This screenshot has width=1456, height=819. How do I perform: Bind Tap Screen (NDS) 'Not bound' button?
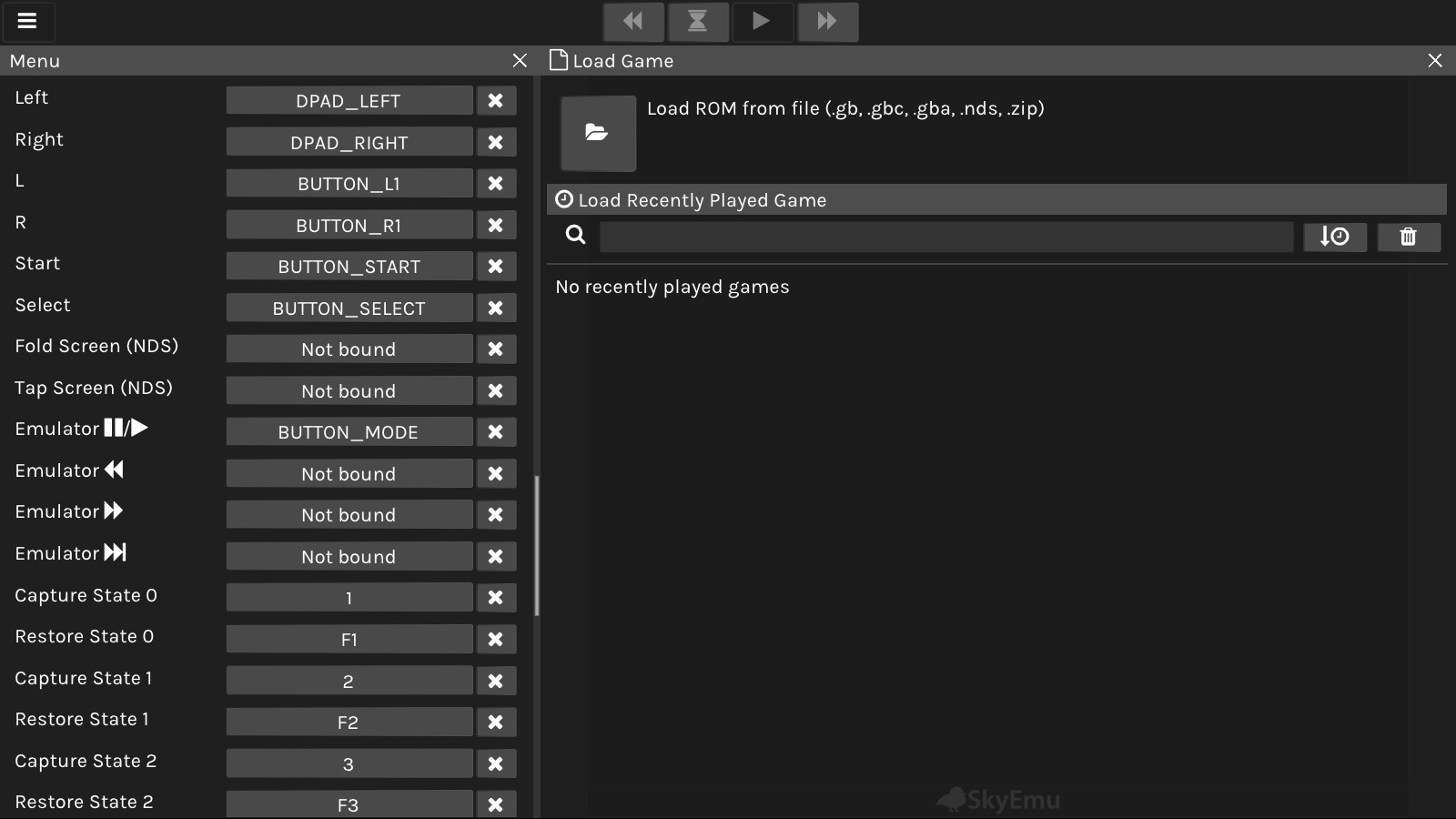(x=349, y=391)
